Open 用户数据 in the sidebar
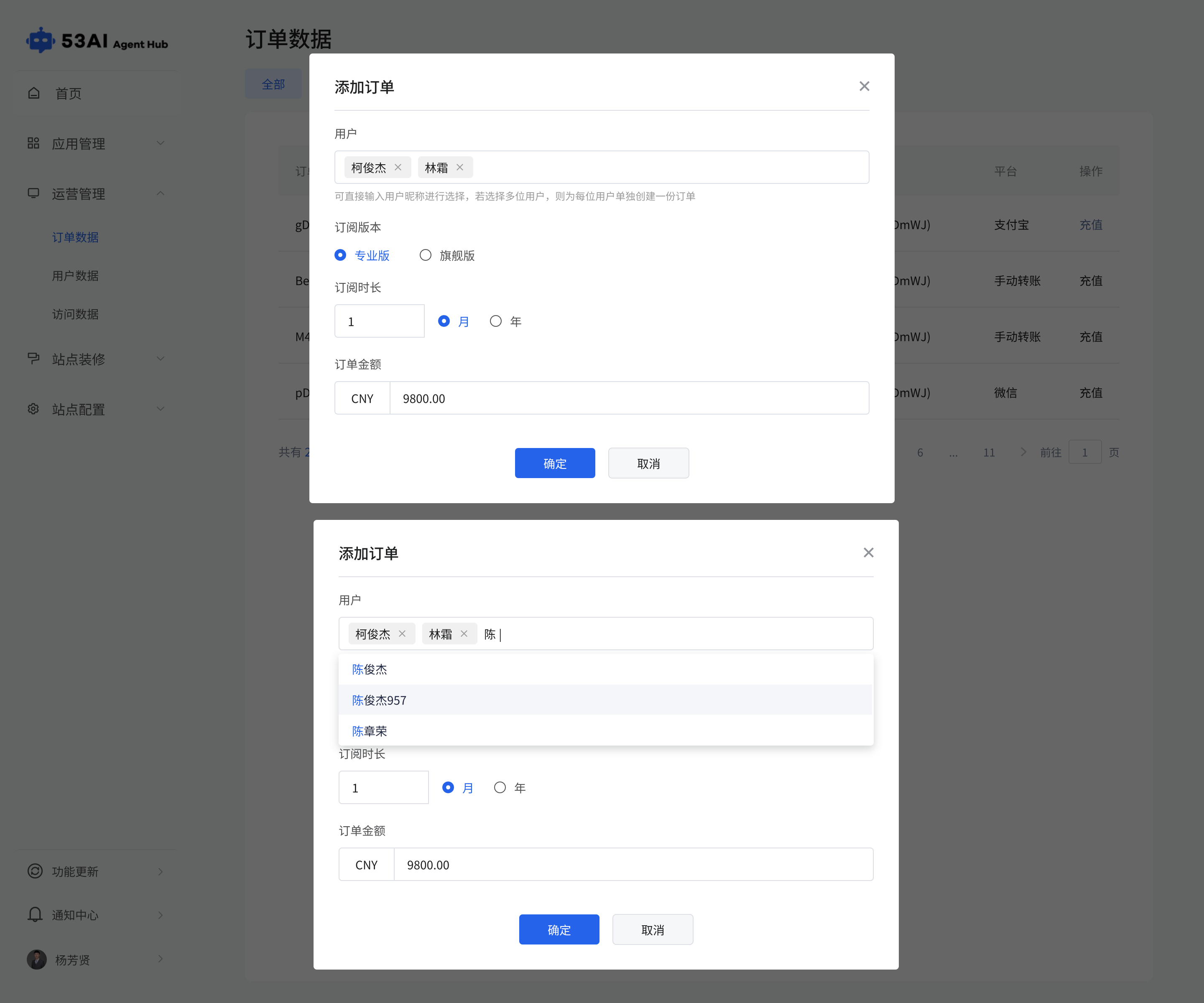This screenshot has width=1204, height=1003. [75, 276]
